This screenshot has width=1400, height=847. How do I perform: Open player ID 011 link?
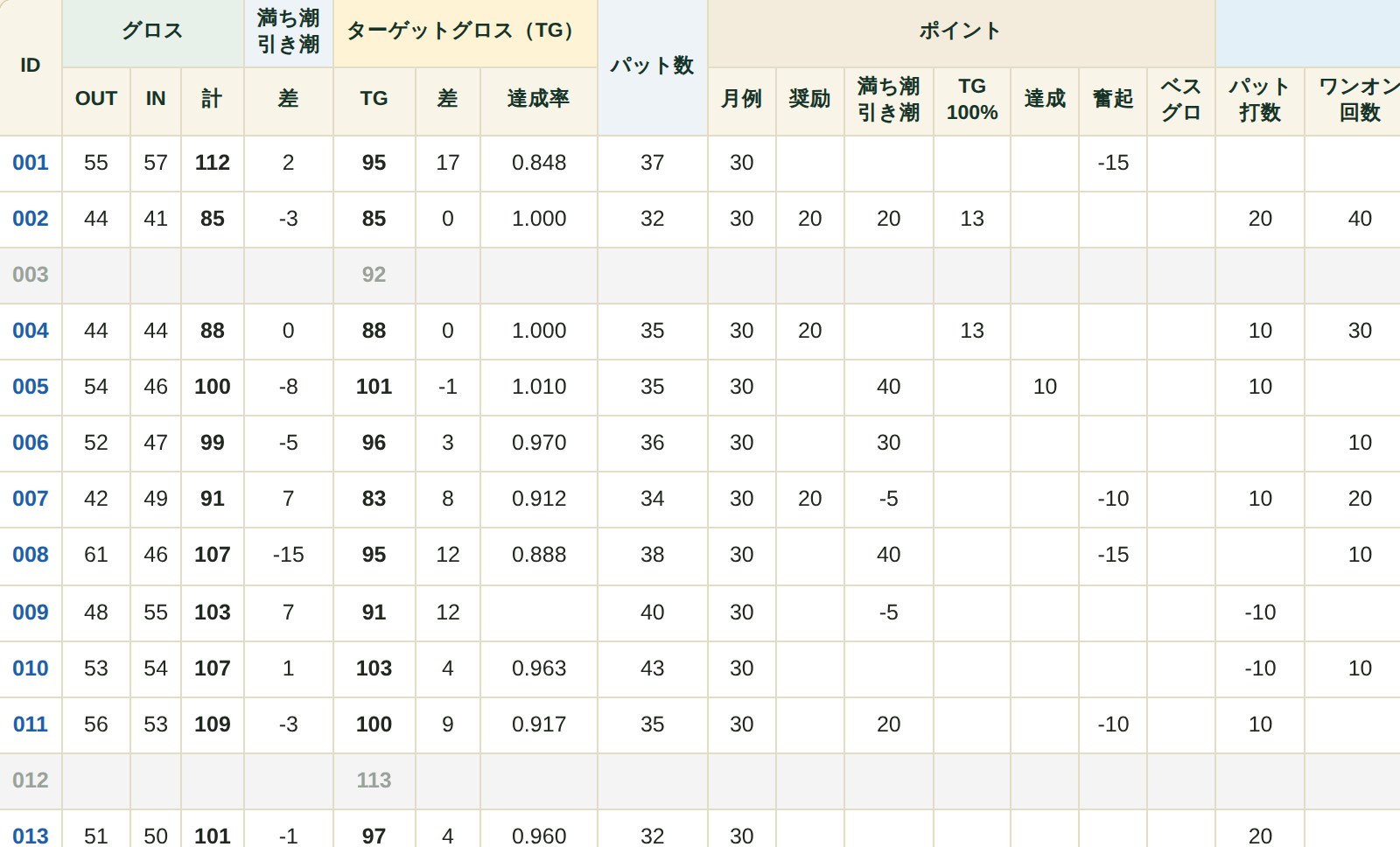(31, 724)
